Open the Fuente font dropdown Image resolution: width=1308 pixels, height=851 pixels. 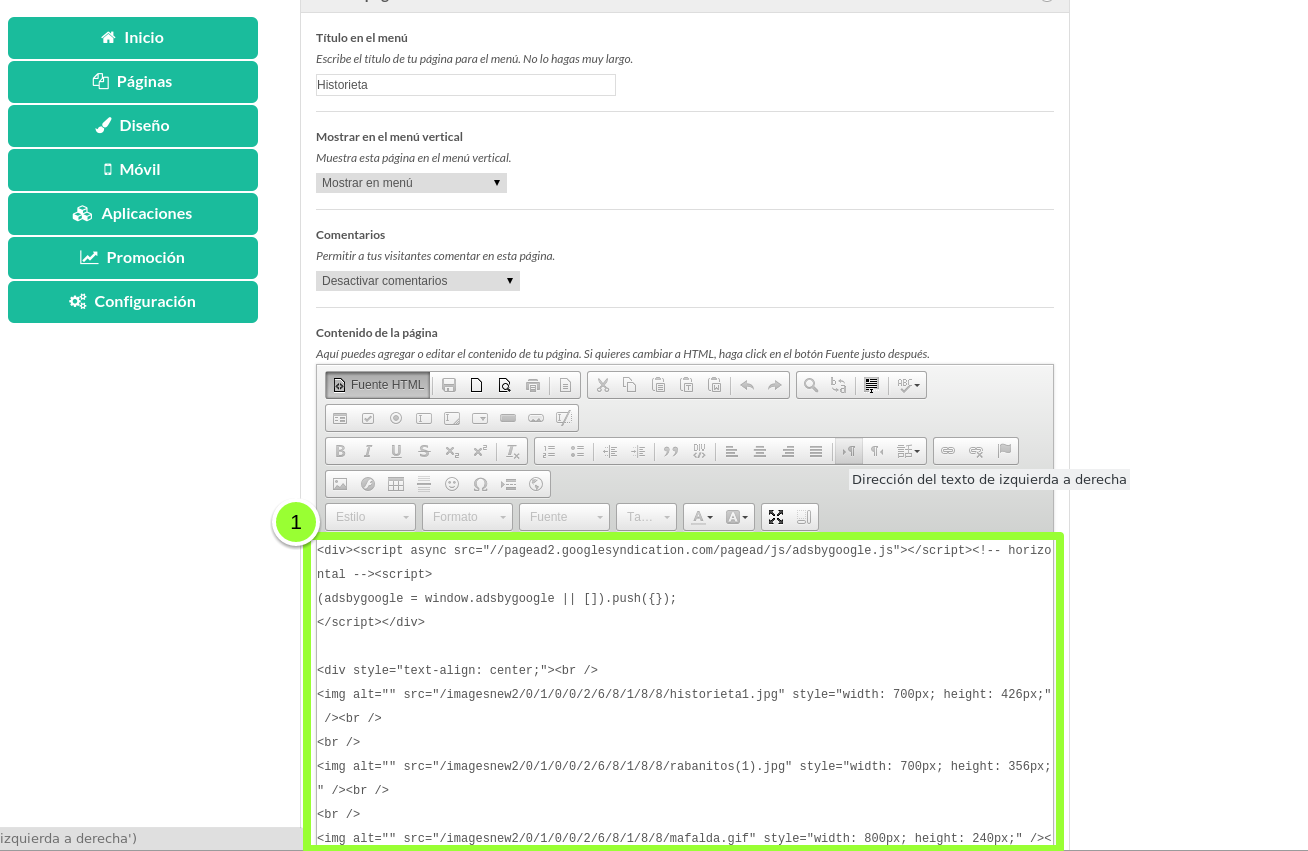(565, 517)
